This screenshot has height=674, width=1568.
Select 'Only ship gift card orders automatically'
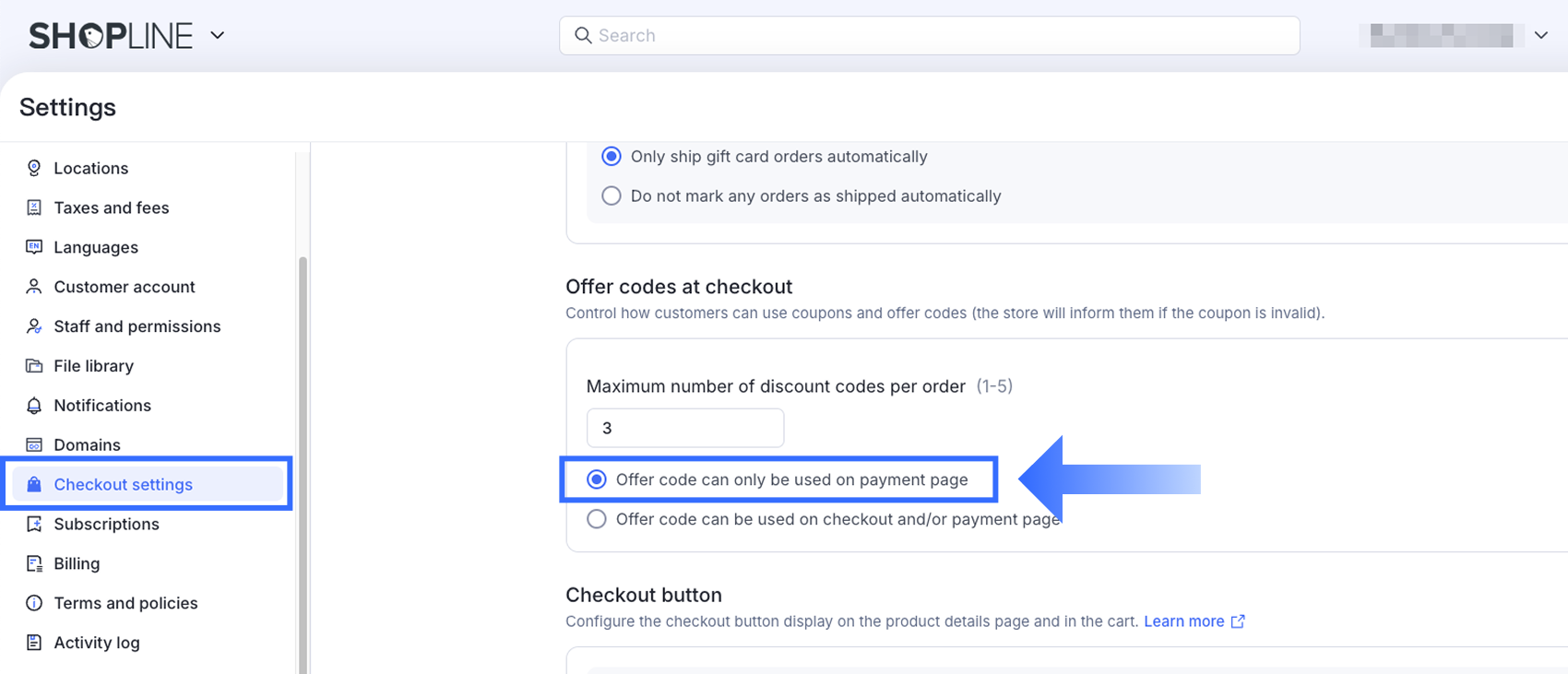[612, 157]
